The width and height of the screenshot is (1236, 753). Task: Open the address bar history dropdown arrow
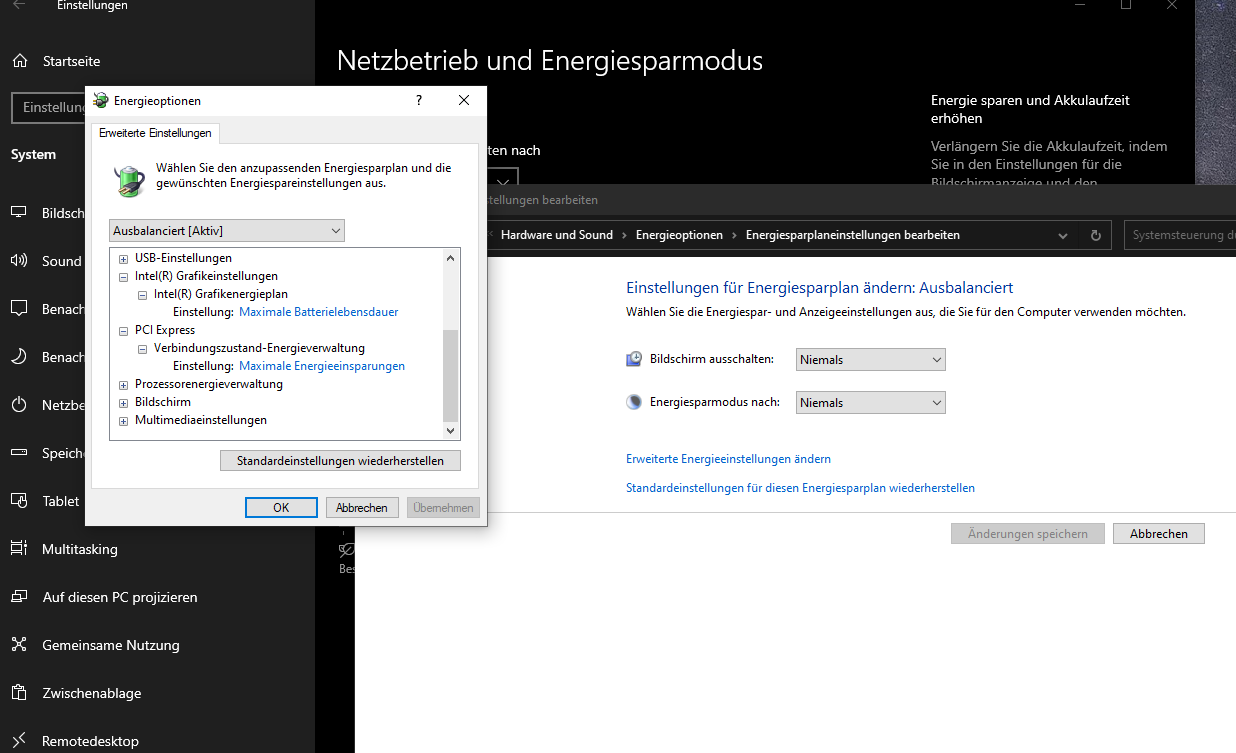pyautogui.click(x=1063, y=235)
